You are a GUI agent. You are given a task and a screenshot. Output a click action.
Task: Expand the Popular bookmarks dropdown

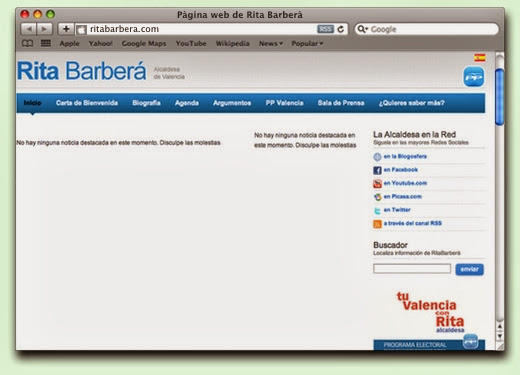[x=307, y=43]
